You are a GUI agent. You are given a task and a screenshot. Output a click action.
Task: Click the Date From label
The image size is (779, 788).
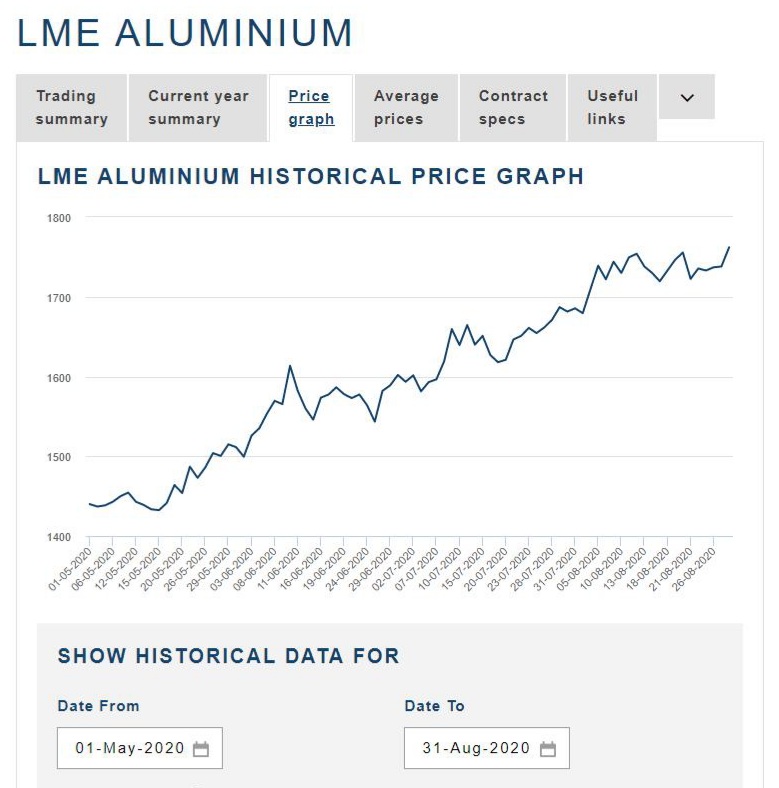[98, 706]
